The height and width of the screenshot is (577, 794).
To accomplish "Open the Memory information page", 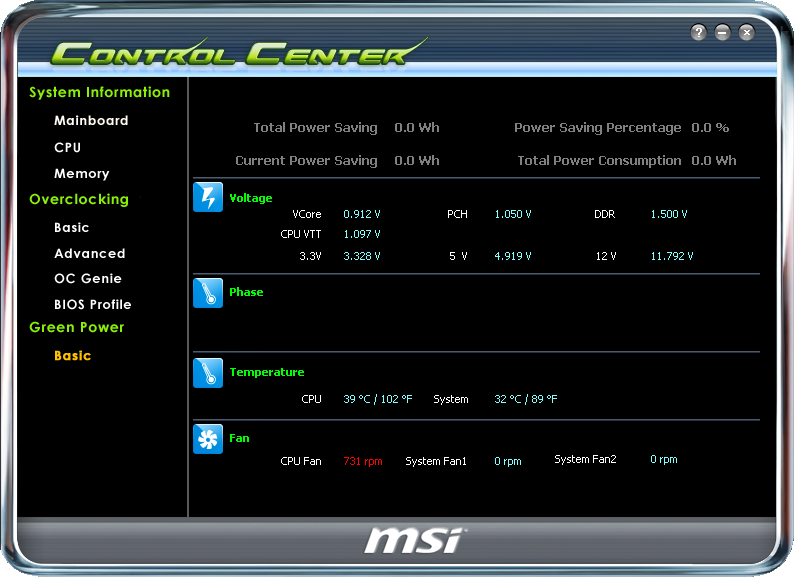I will click(x=82, y=174).
